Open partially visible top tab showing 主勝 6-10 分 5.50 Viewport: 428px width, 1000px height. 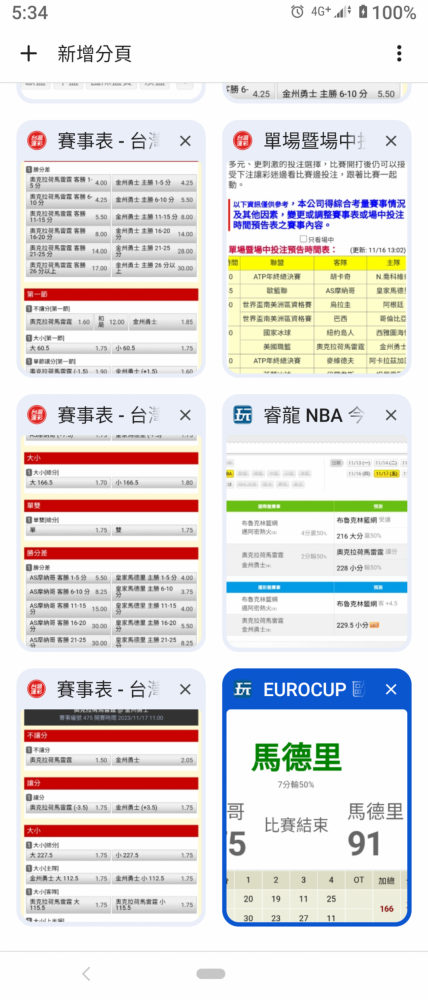tap(317, 91)
